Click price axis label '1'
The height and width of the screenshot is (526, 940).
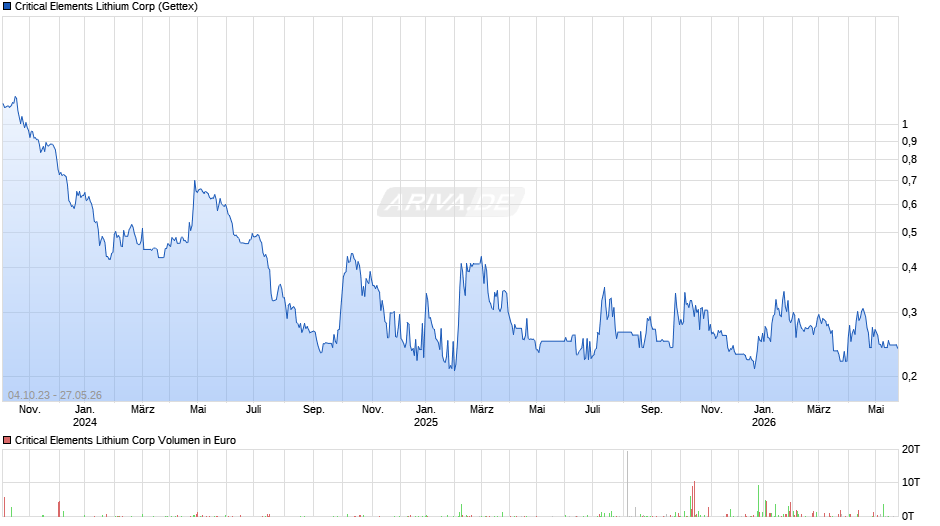905,124
